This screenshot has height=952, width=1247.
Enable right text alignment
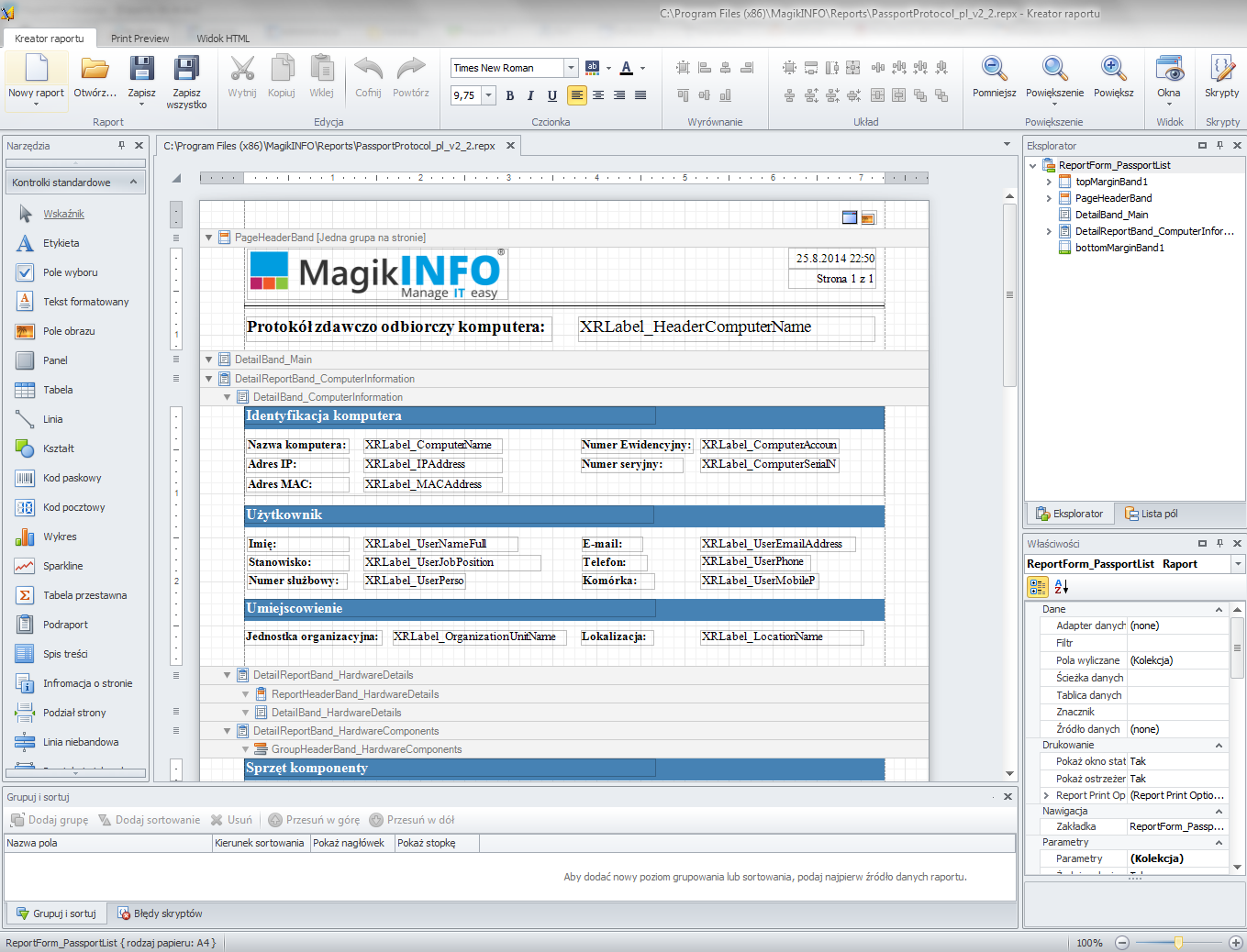coord(619,95)
